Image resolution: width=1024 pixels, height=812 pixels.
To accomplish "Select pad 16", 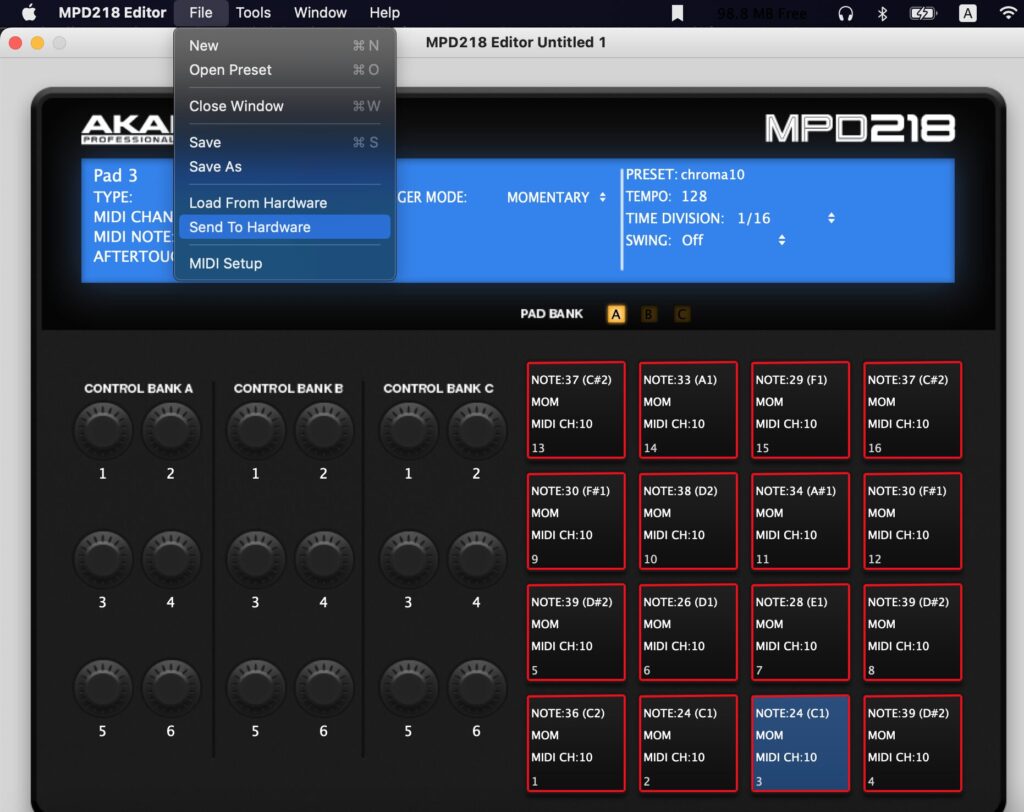I will click(912, 410).
